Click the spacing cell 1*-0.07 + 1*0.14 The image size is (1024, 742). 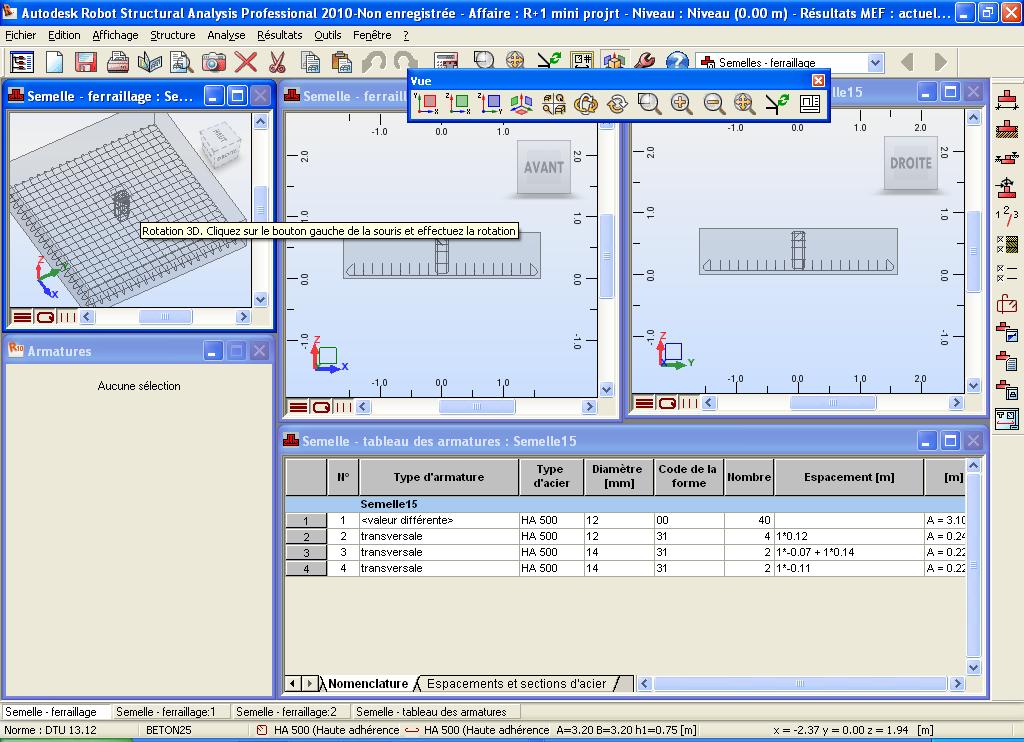(849, 553)
